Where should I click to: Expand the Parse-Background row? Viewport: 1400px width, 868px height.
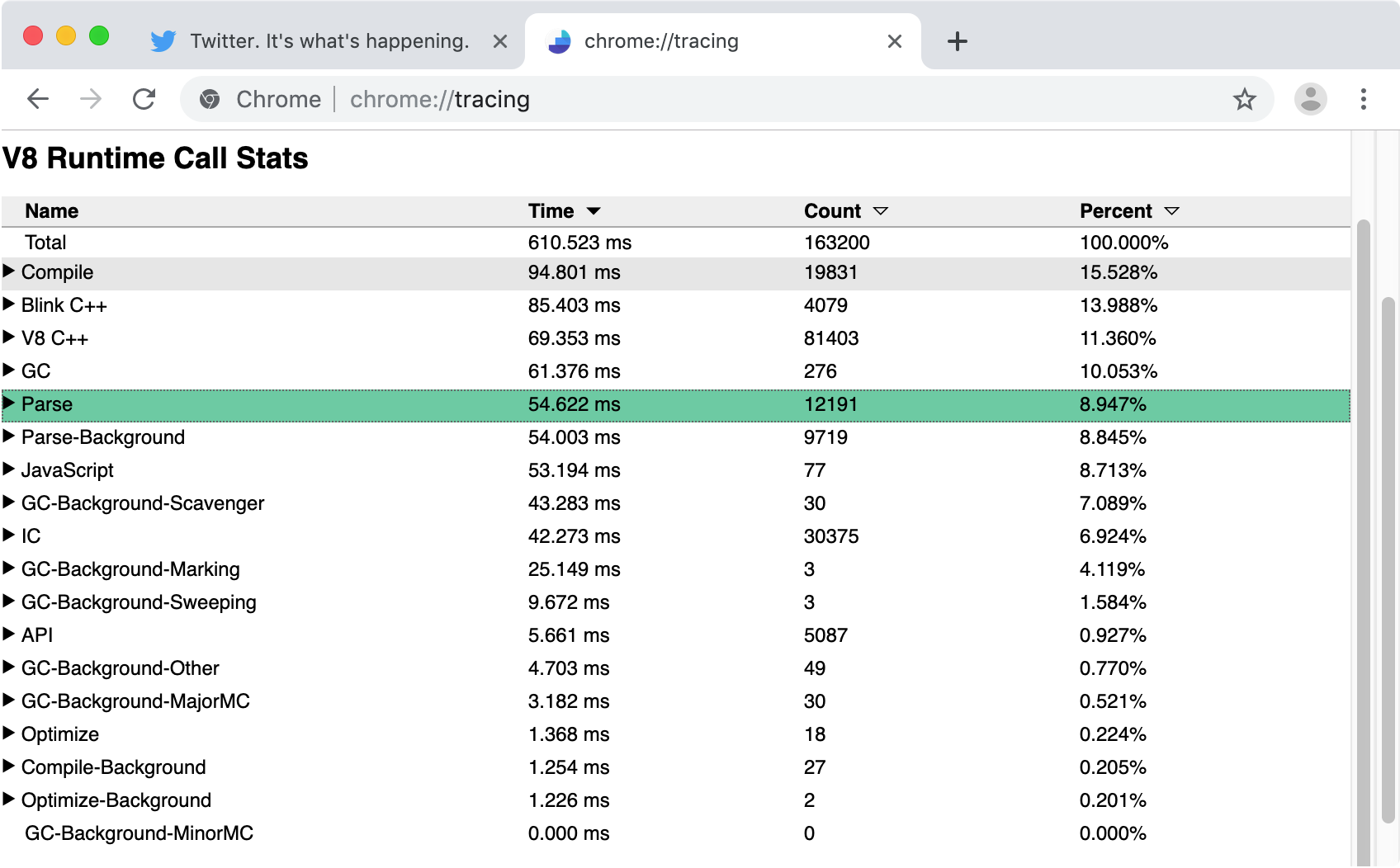[9, 436]
